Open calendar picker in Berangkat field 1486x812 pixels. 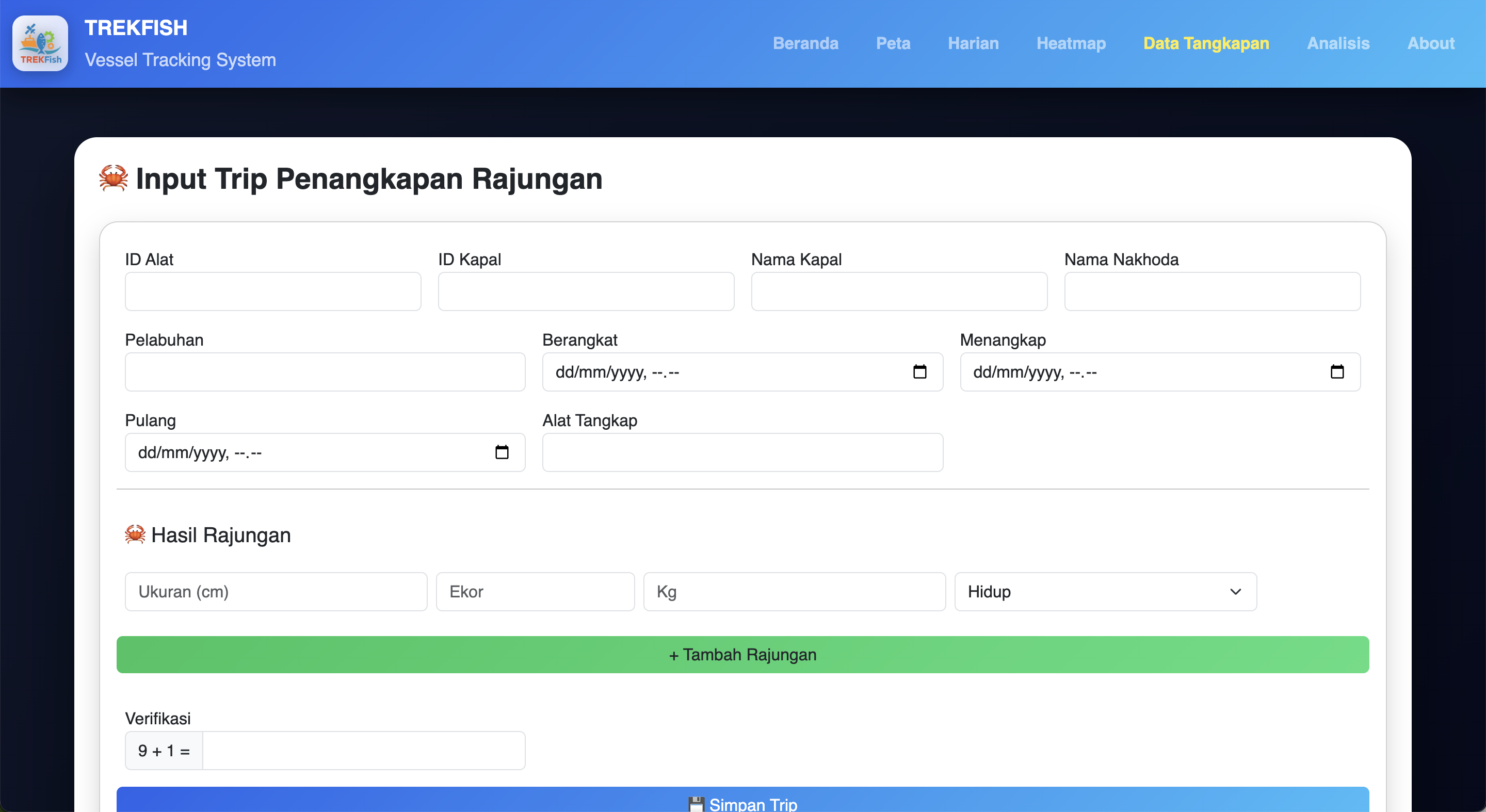click(x=919, y=372)
